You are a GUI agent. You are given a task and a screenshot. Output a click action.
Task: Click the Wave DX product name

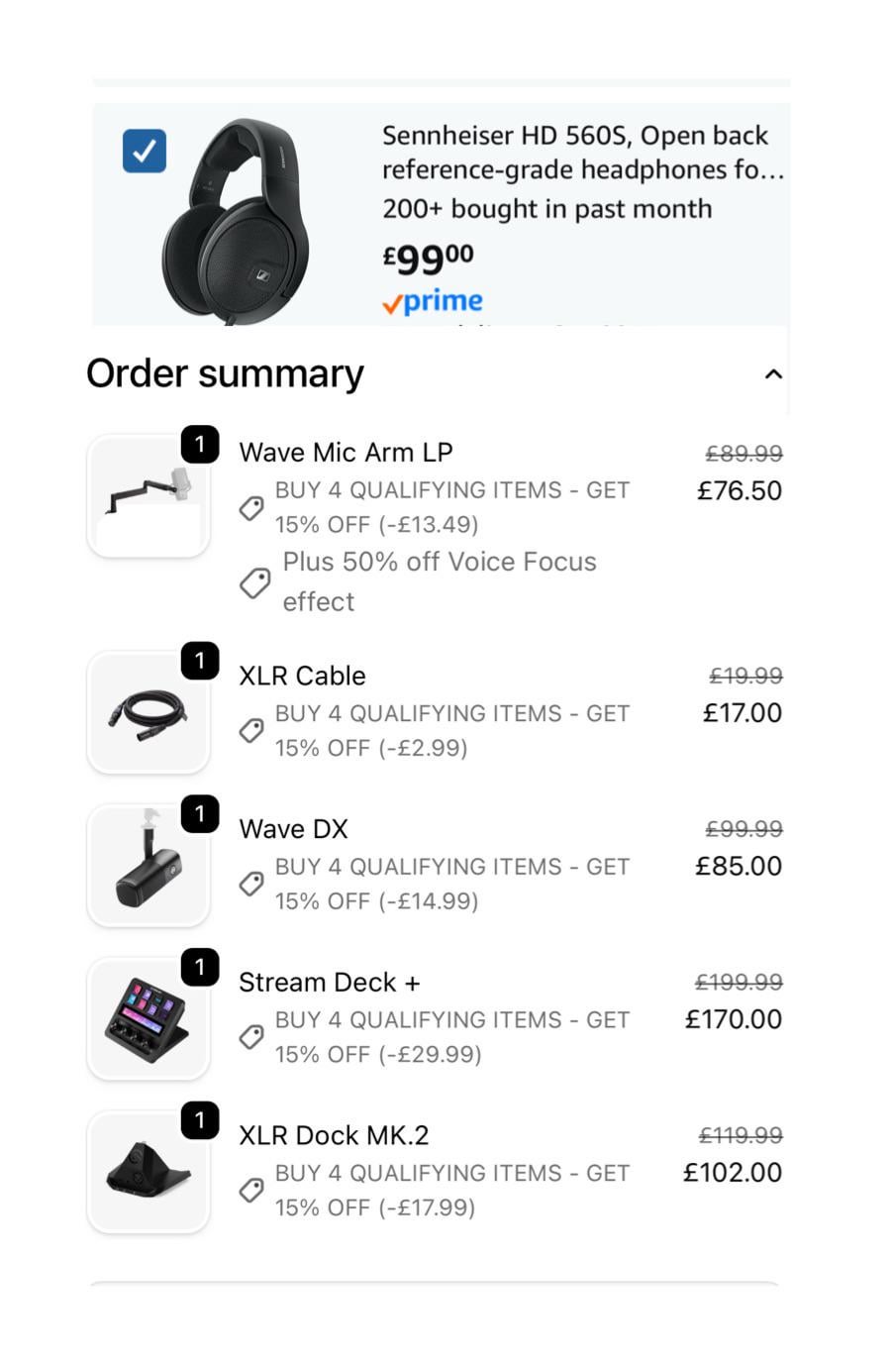click(293, 829)
